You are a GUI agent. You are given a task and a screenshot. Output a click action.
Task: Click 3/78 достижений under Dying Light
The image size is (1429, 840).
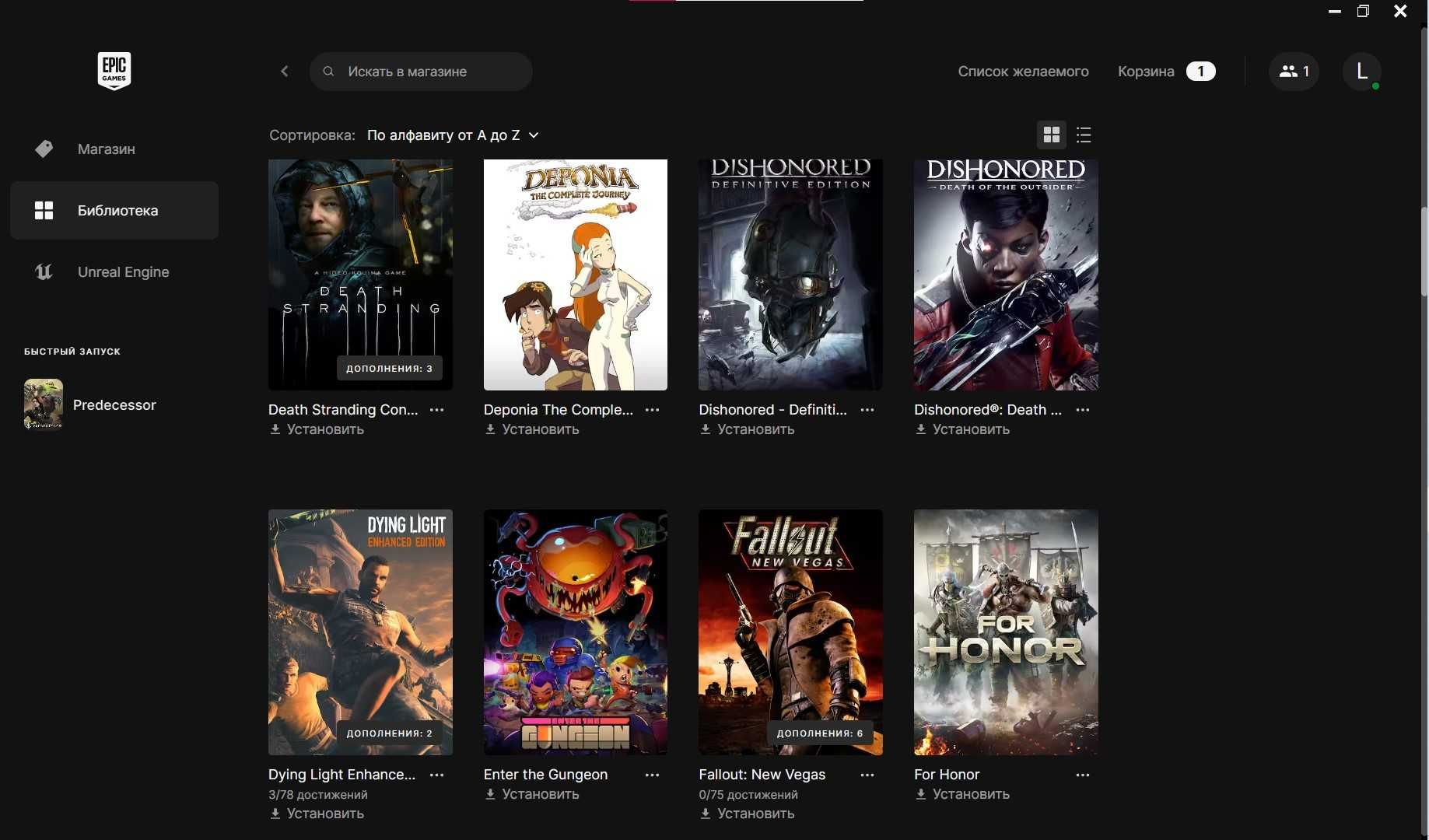[317, 795]
